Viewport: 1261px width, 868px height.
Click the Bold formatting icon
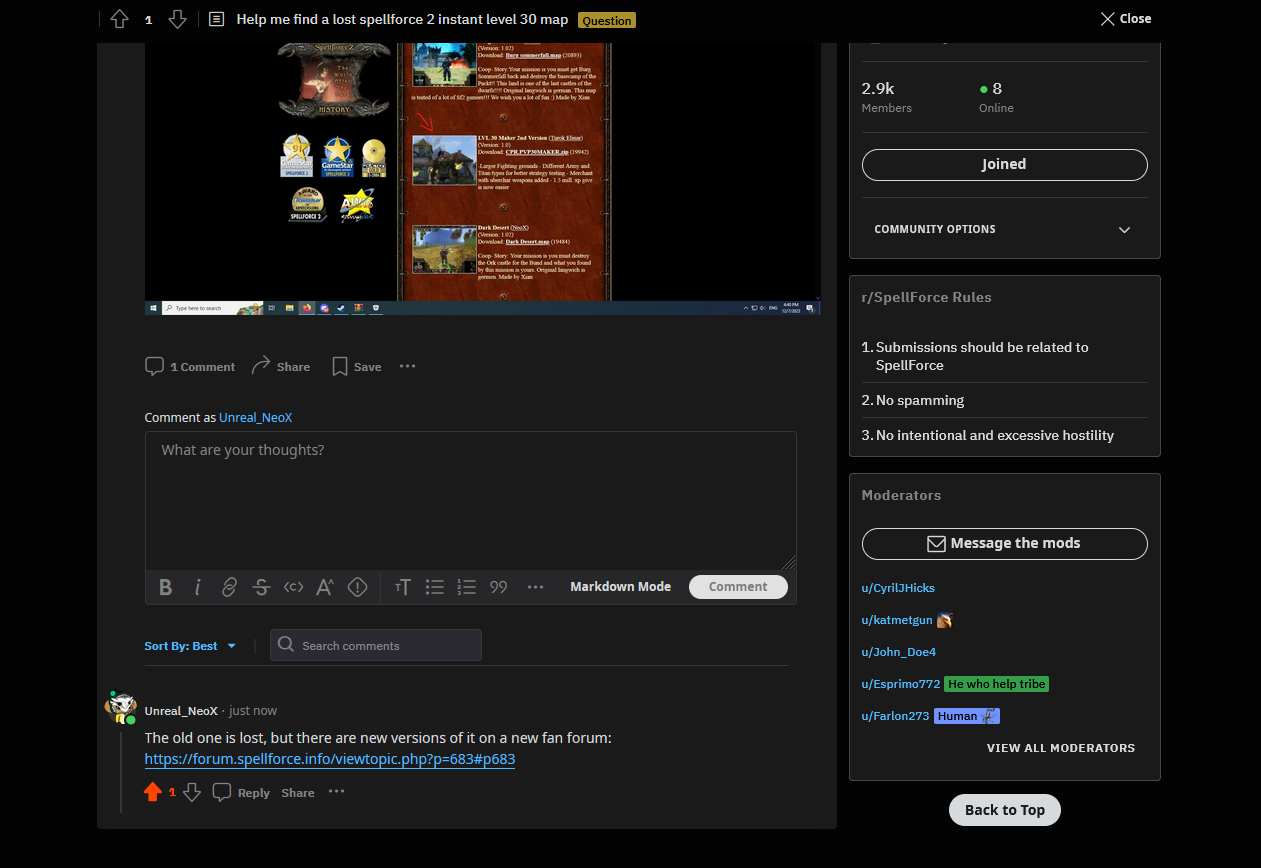[165, 587]
